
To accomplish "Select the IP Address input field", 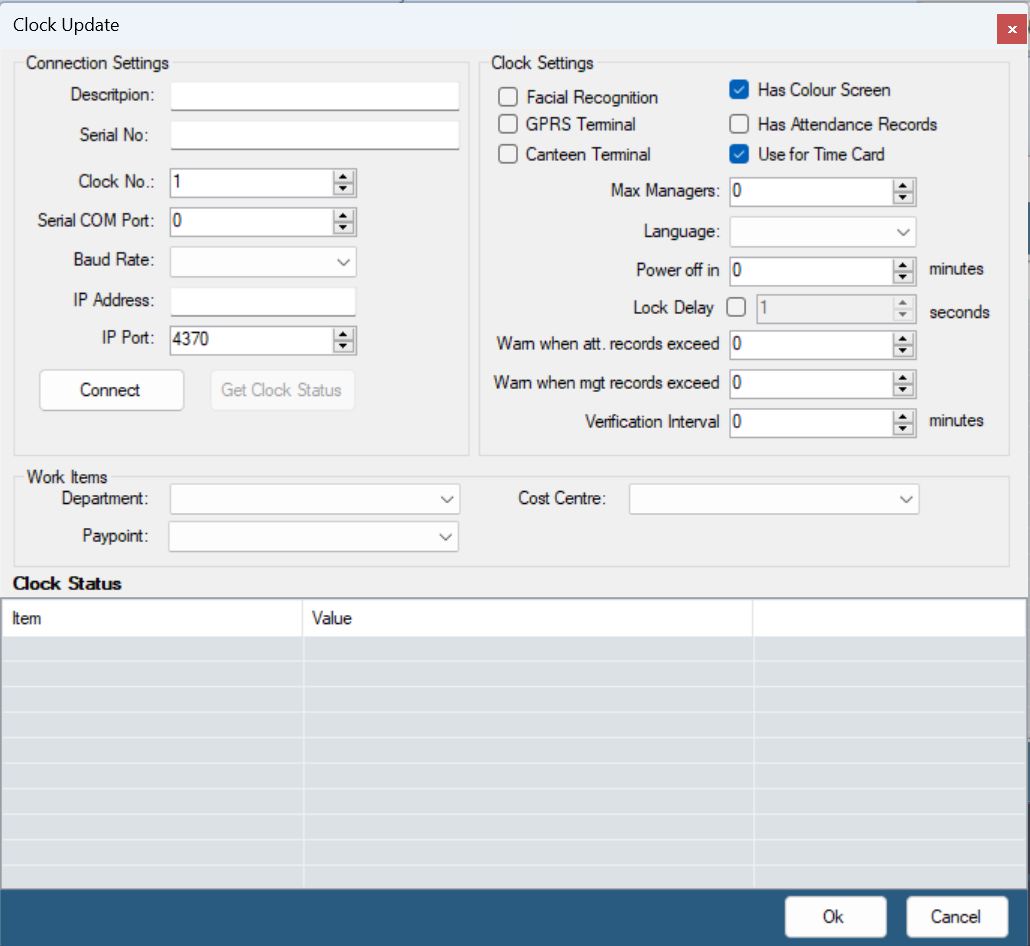I will (263, 302).
